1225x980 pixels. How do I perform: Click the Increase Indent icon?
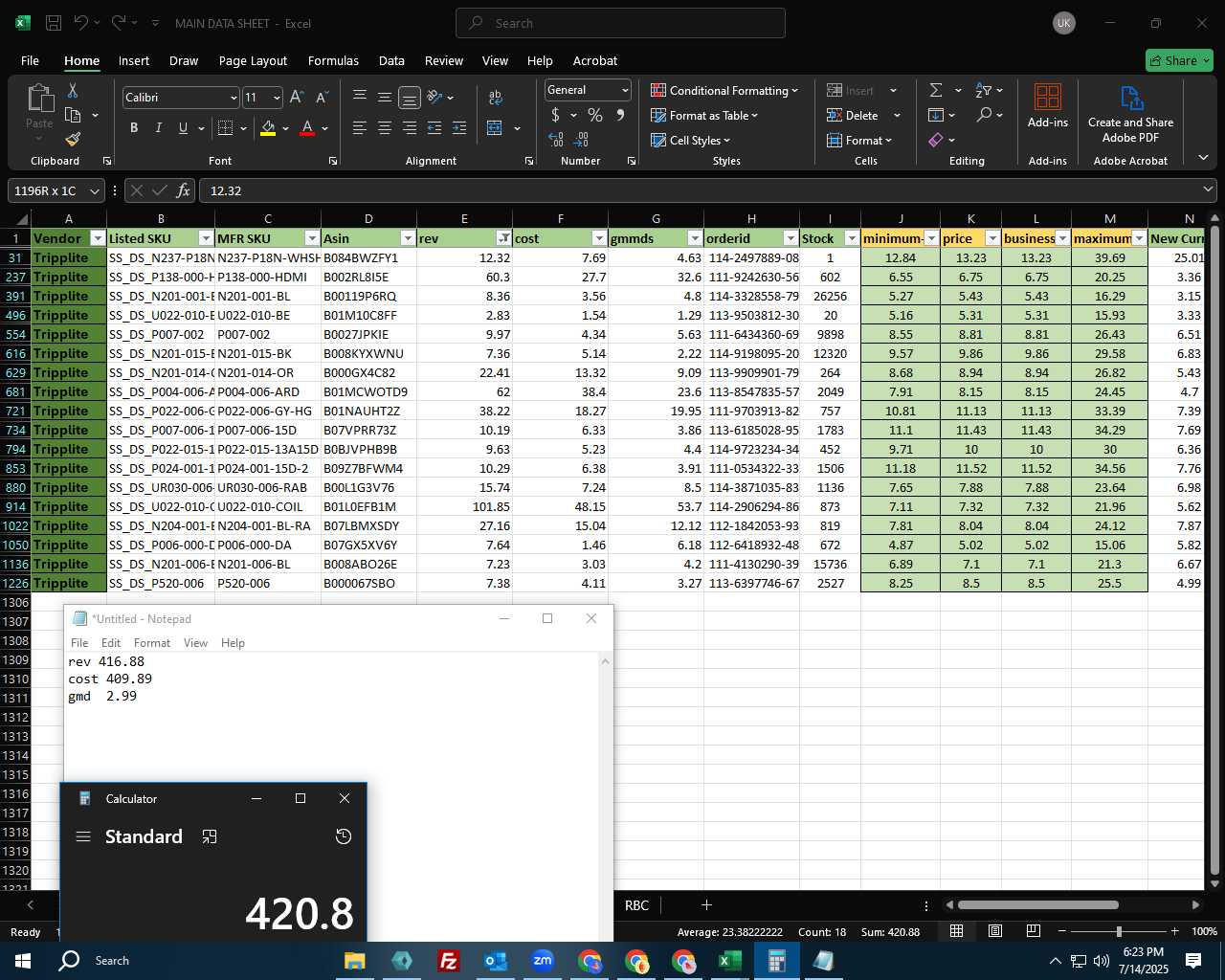click(x=459, y=127)
